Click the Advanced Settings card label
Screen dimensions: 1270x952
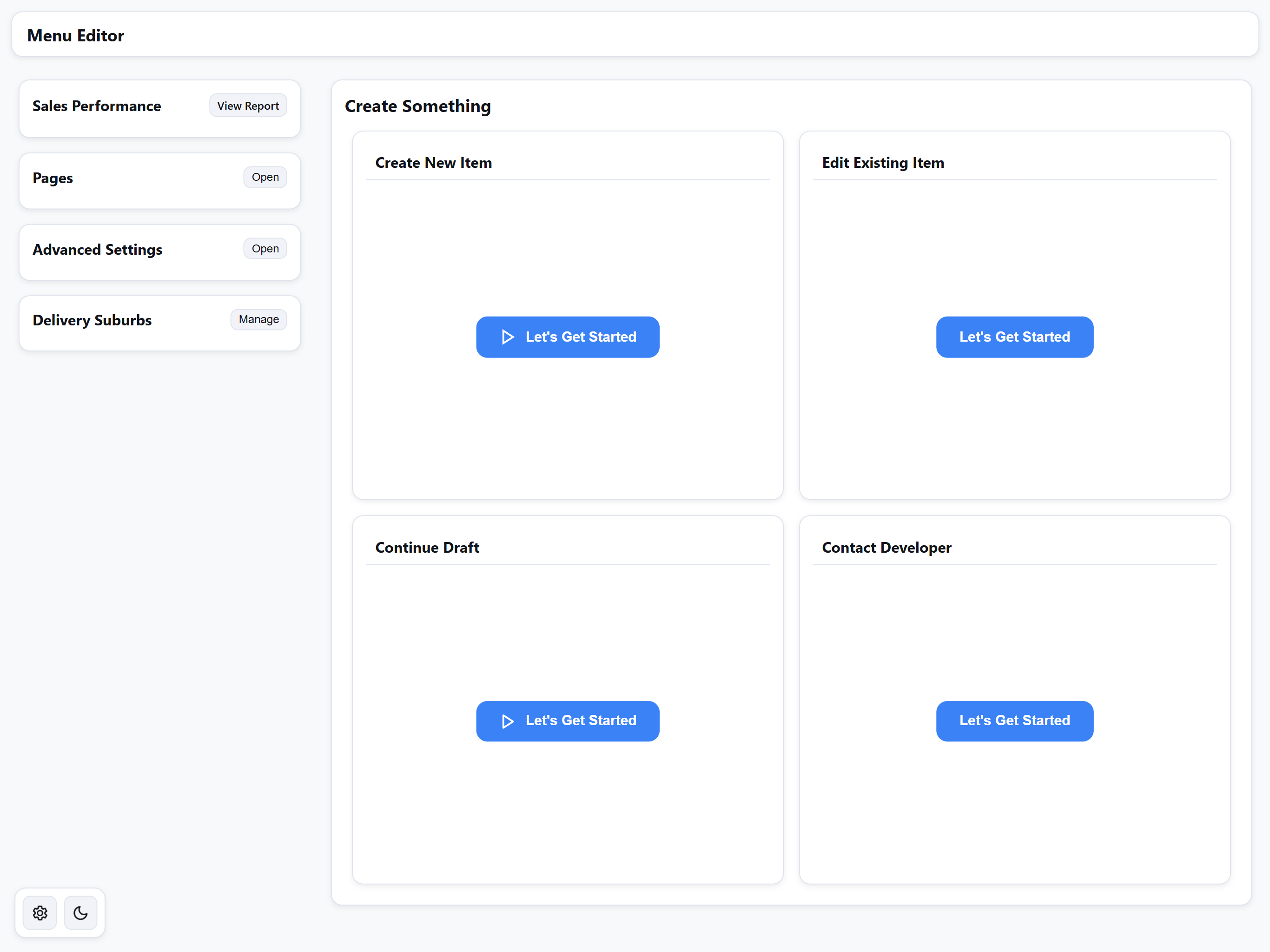(98, 250)
